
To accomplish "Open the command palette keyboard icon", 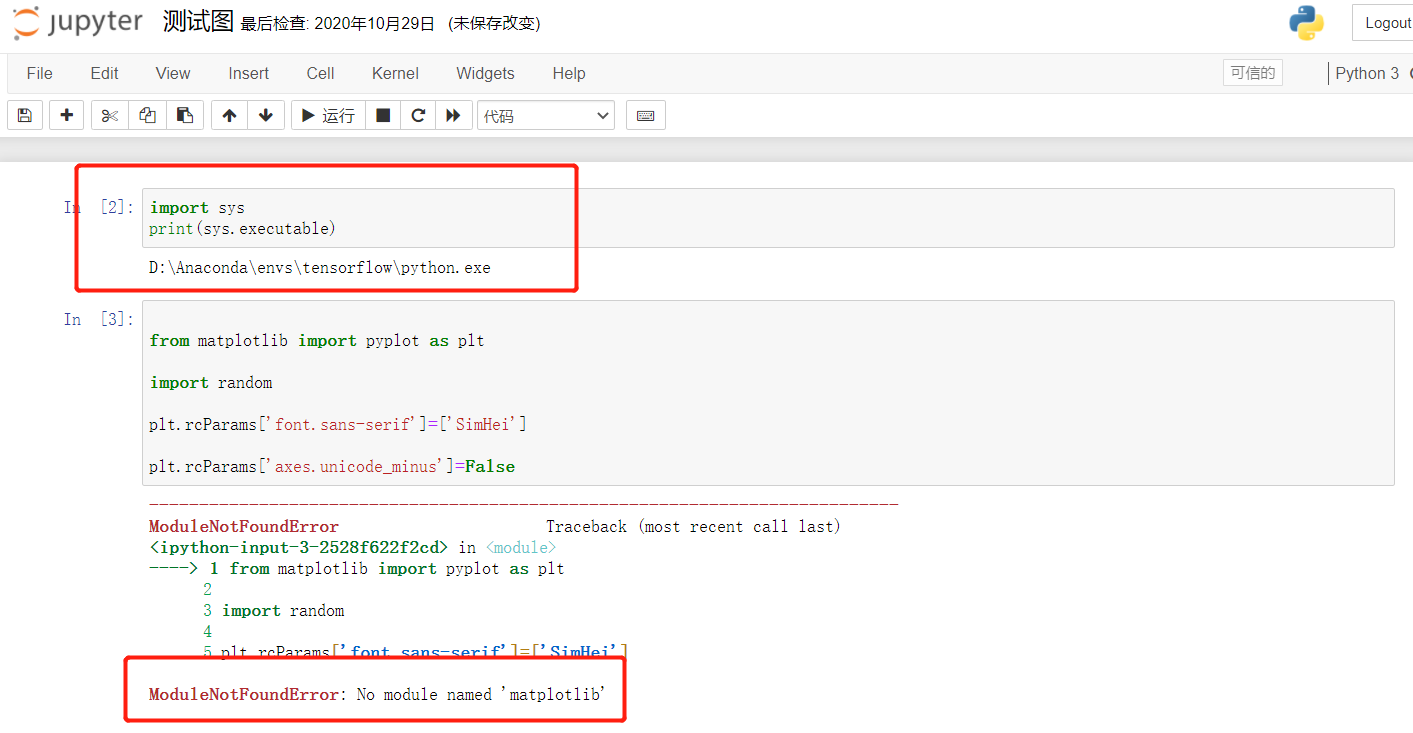I will (x=646, y=115).
